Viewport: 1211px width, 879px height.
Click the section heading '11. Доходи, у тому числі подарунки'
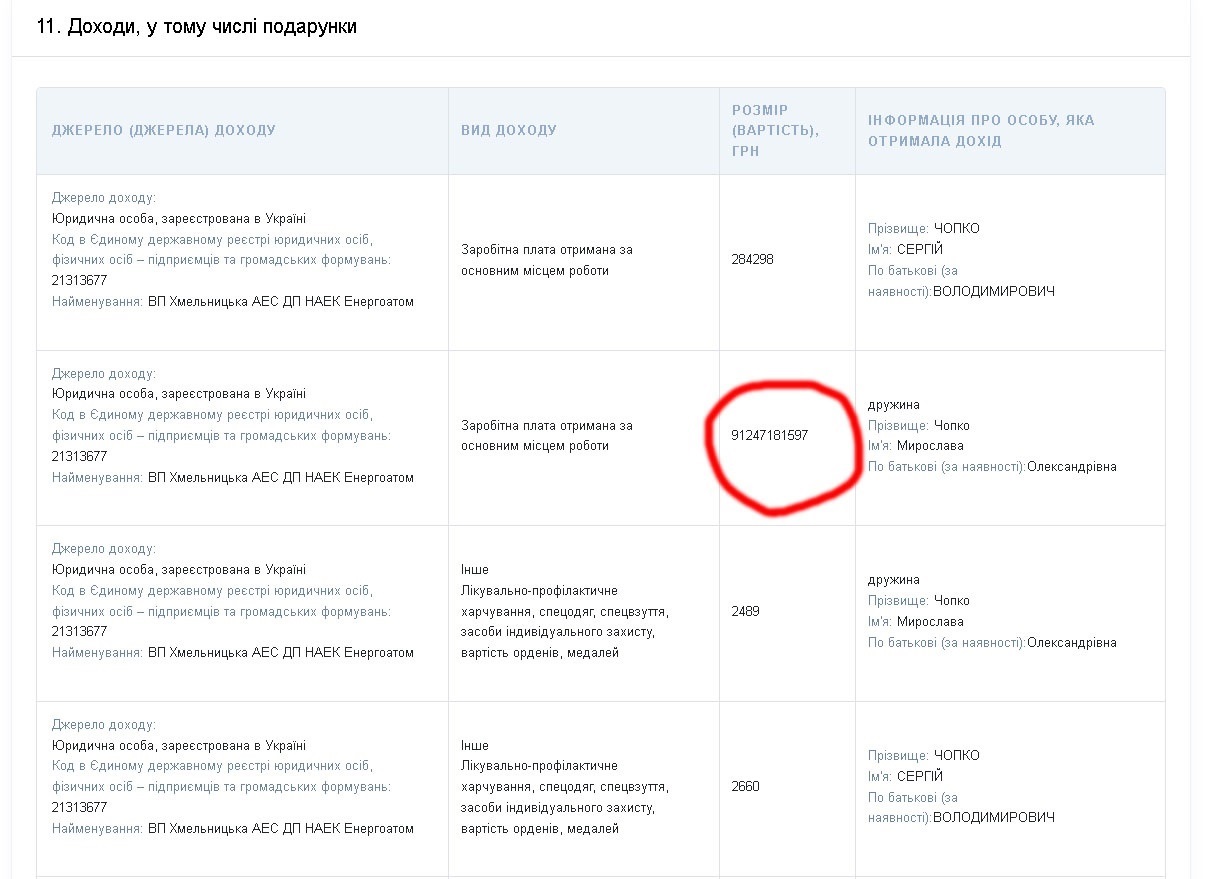tap(196, 27)
